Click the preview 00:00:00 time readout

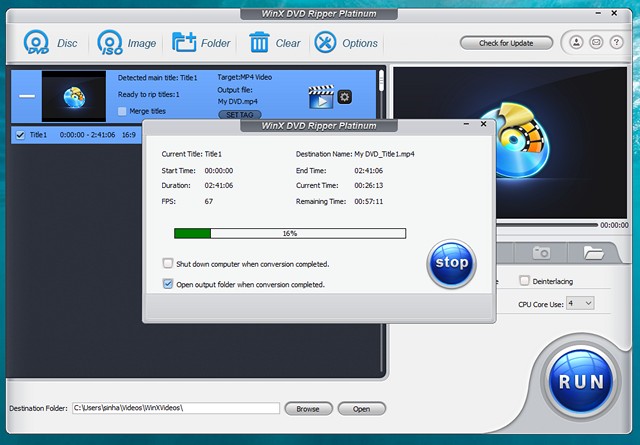614,225
